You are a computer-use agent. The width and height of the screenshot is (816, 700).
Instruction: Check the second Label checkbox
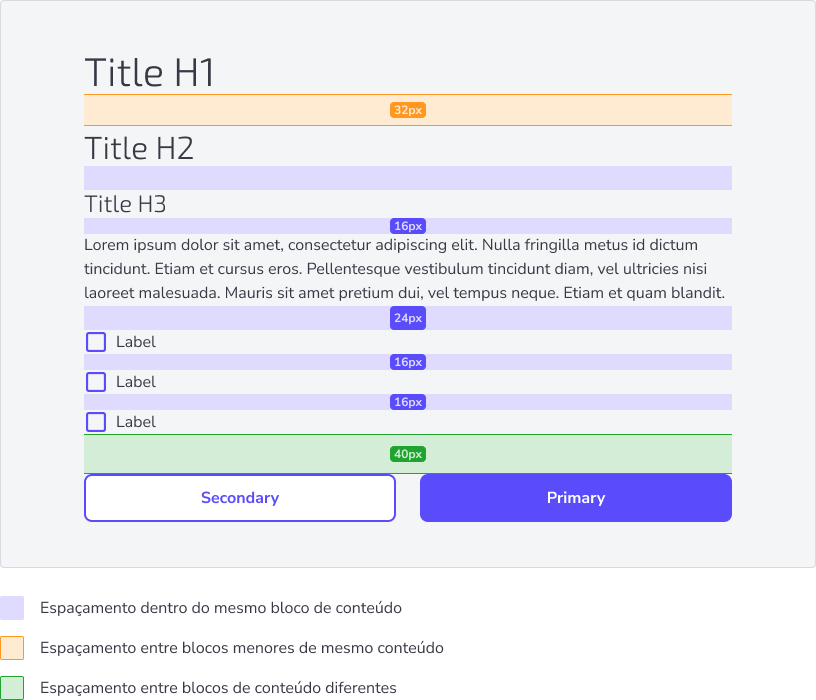(96, 382)
